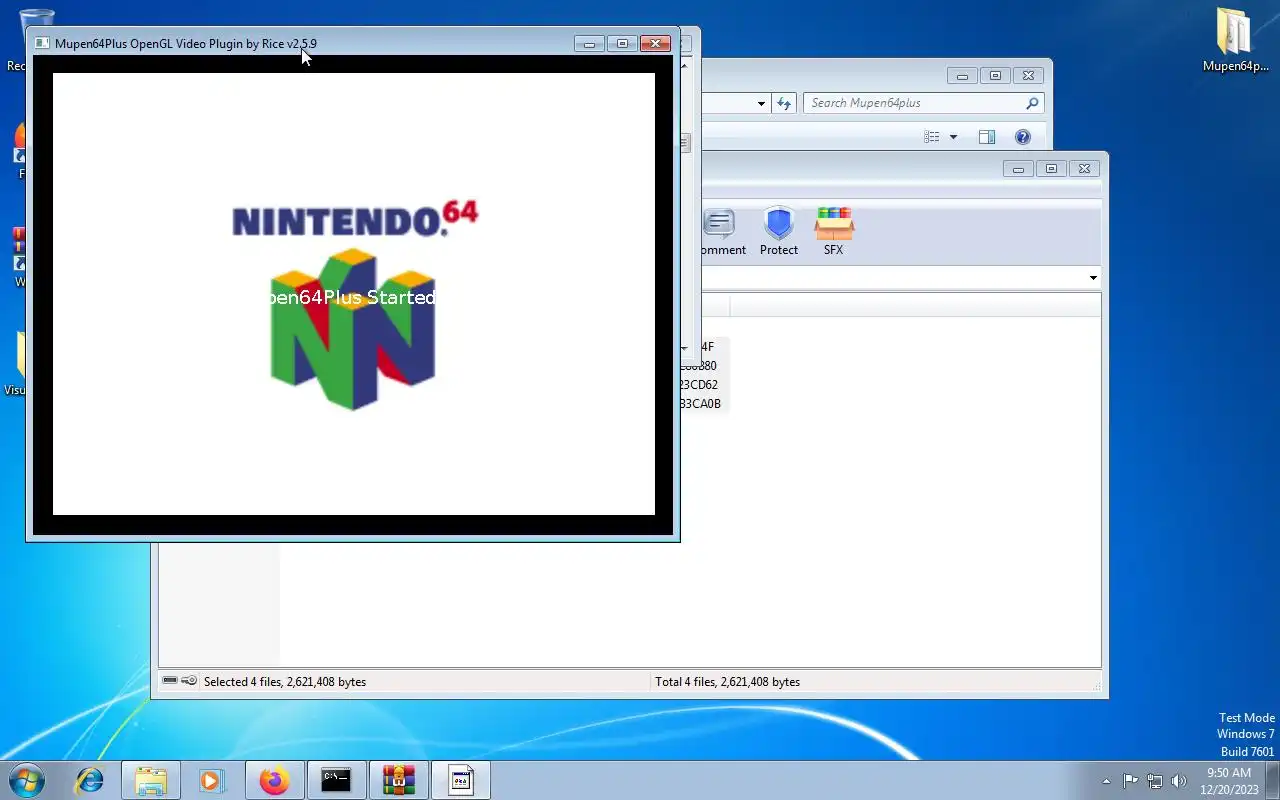This screenshot has height=800, width=1280.
Task: Close the Explorer Mupen64plus window
Action: point(1028,76)
